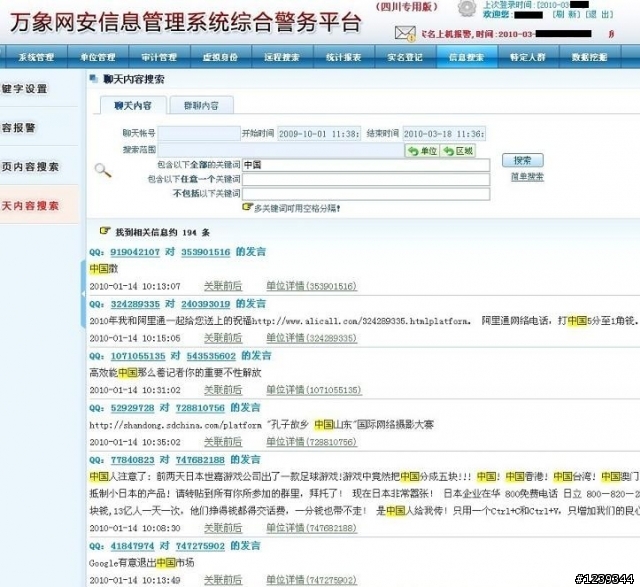Click the 单位 scope button

pos(422,151)
